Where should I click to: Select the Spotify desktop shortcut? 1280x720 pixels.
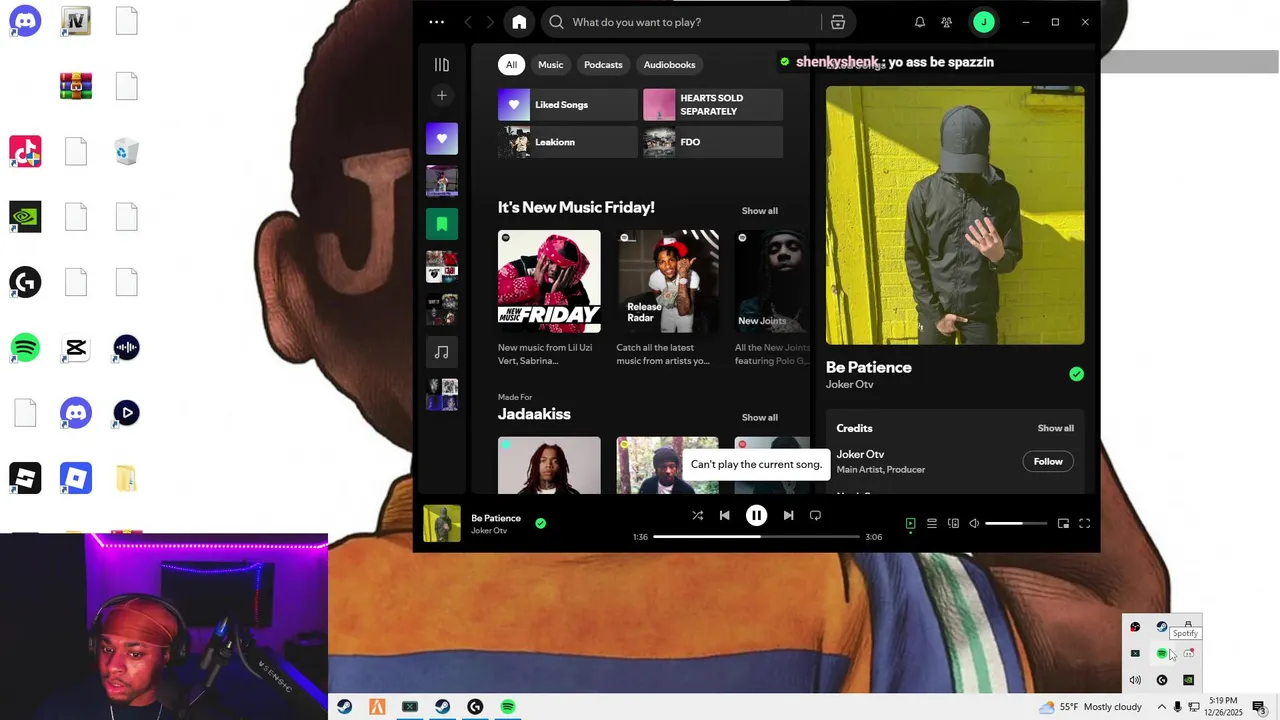coord(25,348)
